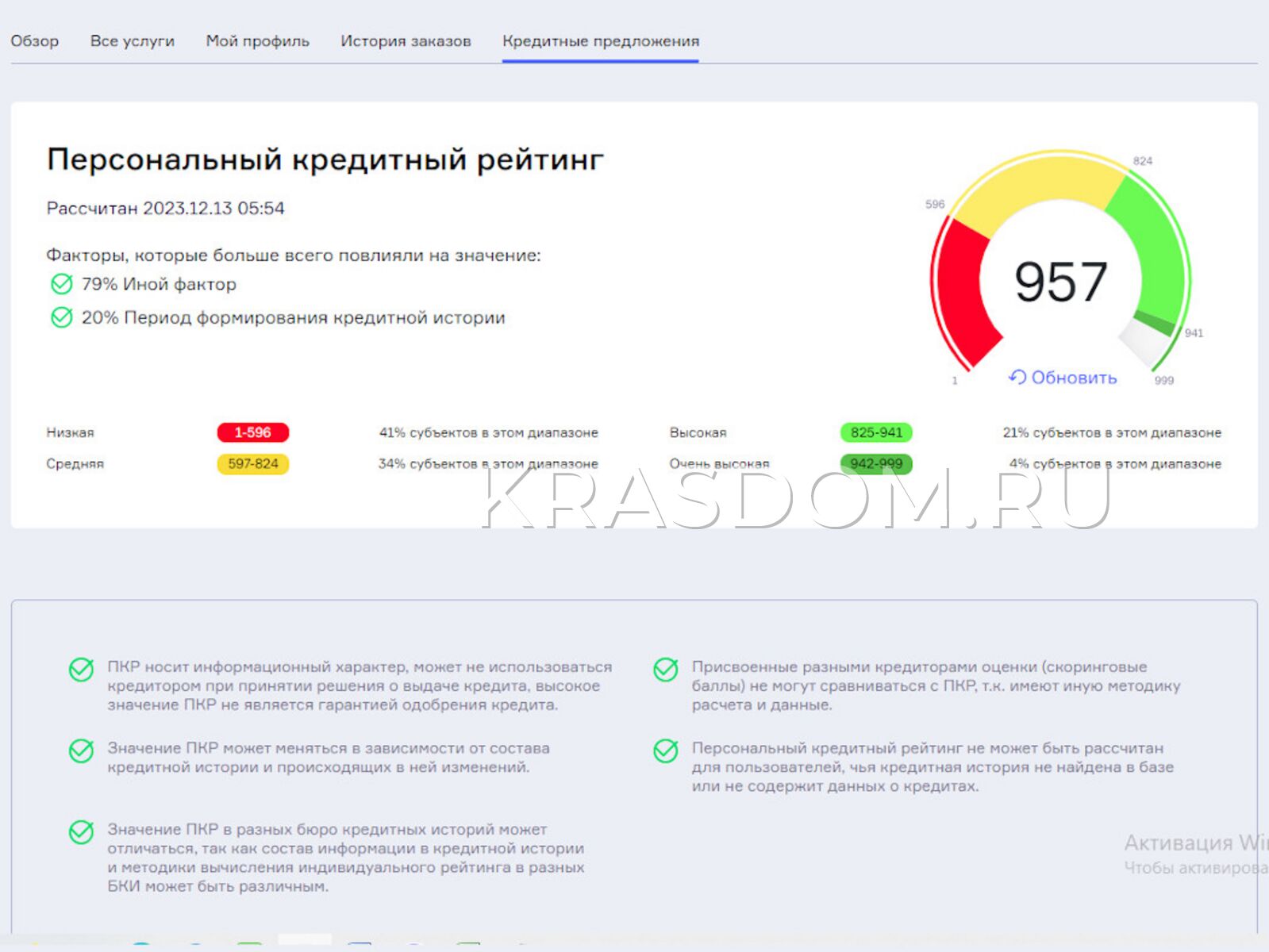Click gauge tick label 596
Viewport: 1269px width, 952px height.
point(935,204)
